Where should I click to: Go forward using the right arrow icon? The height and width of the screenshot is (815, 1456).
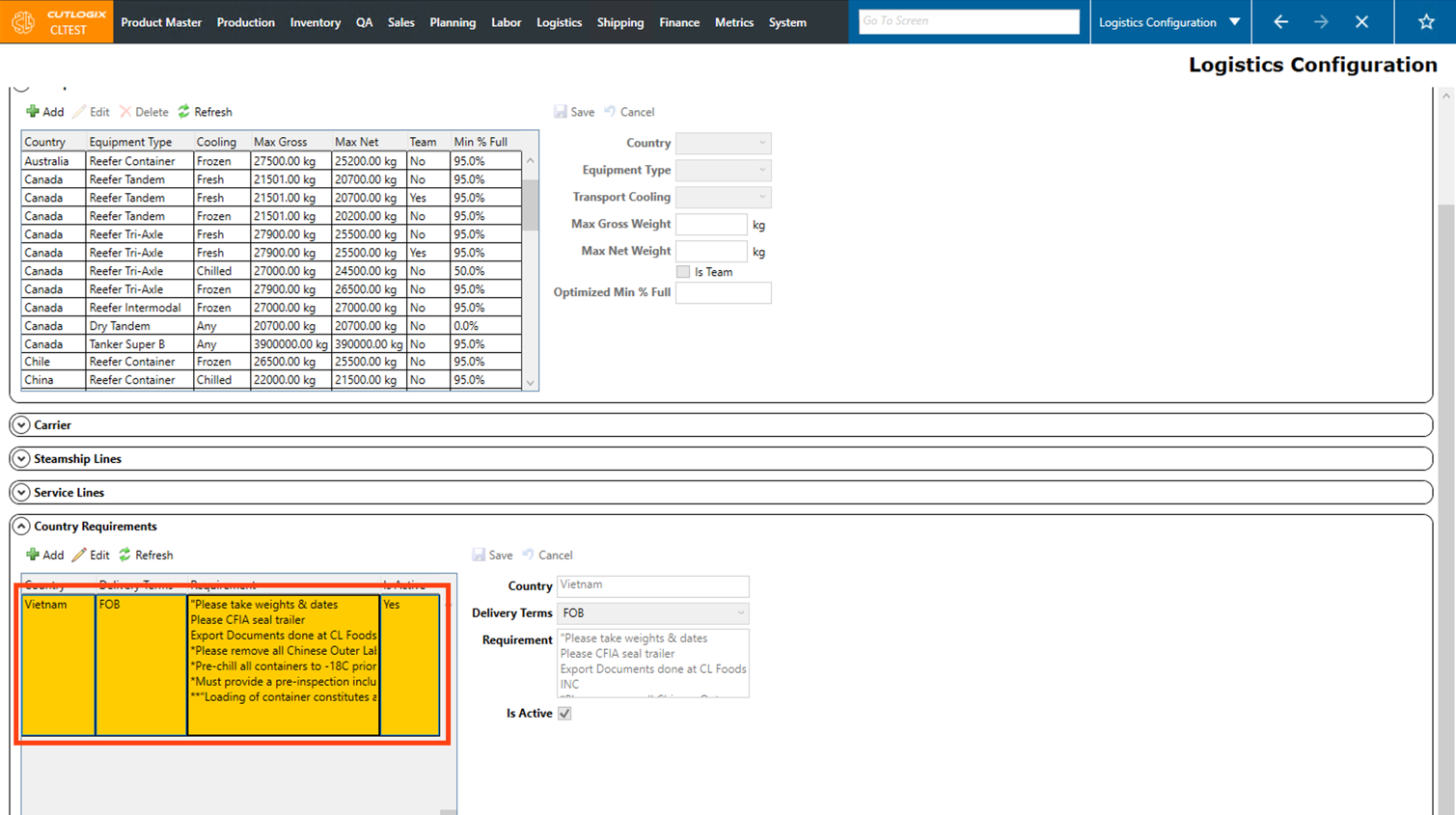1321,21
